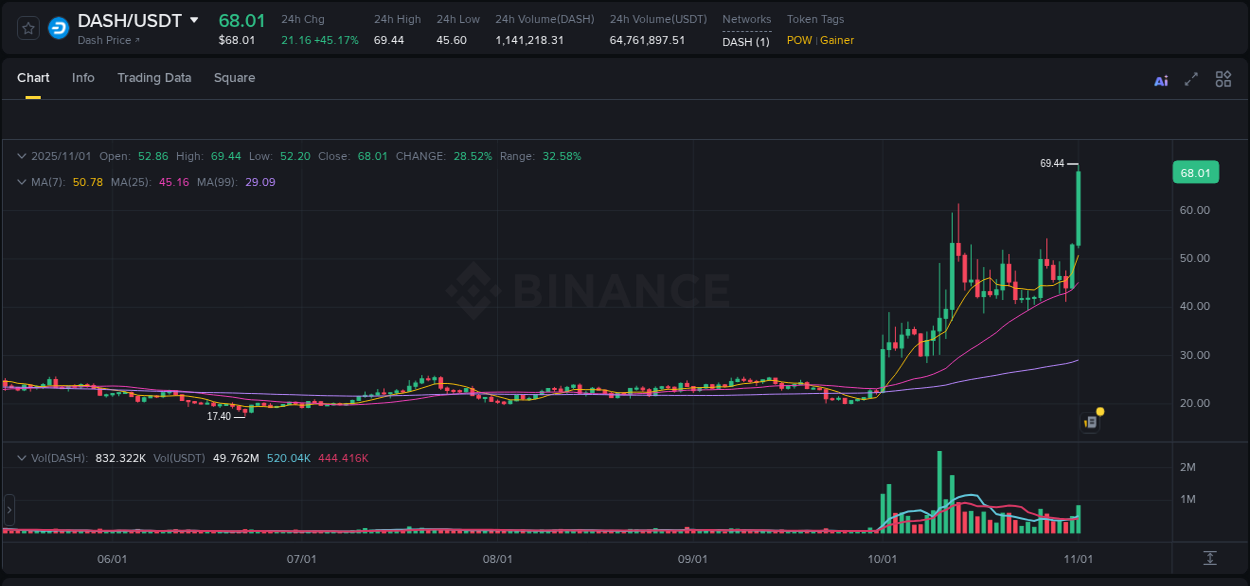
Task: Open the DASH network info
Action: click(x=745, y=41)
